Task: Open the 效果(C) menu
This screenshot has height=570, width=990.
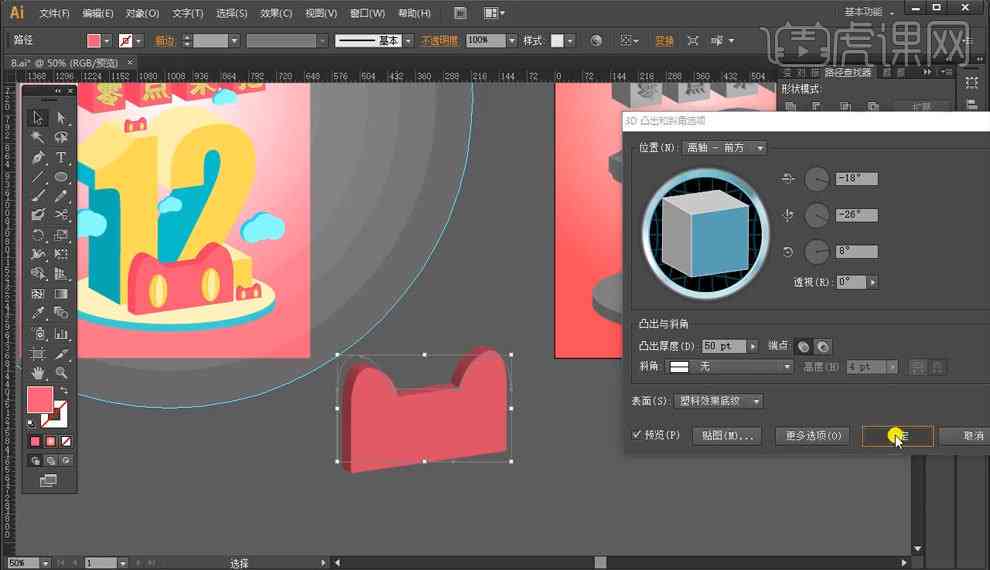Action: [x=277, y=13]
